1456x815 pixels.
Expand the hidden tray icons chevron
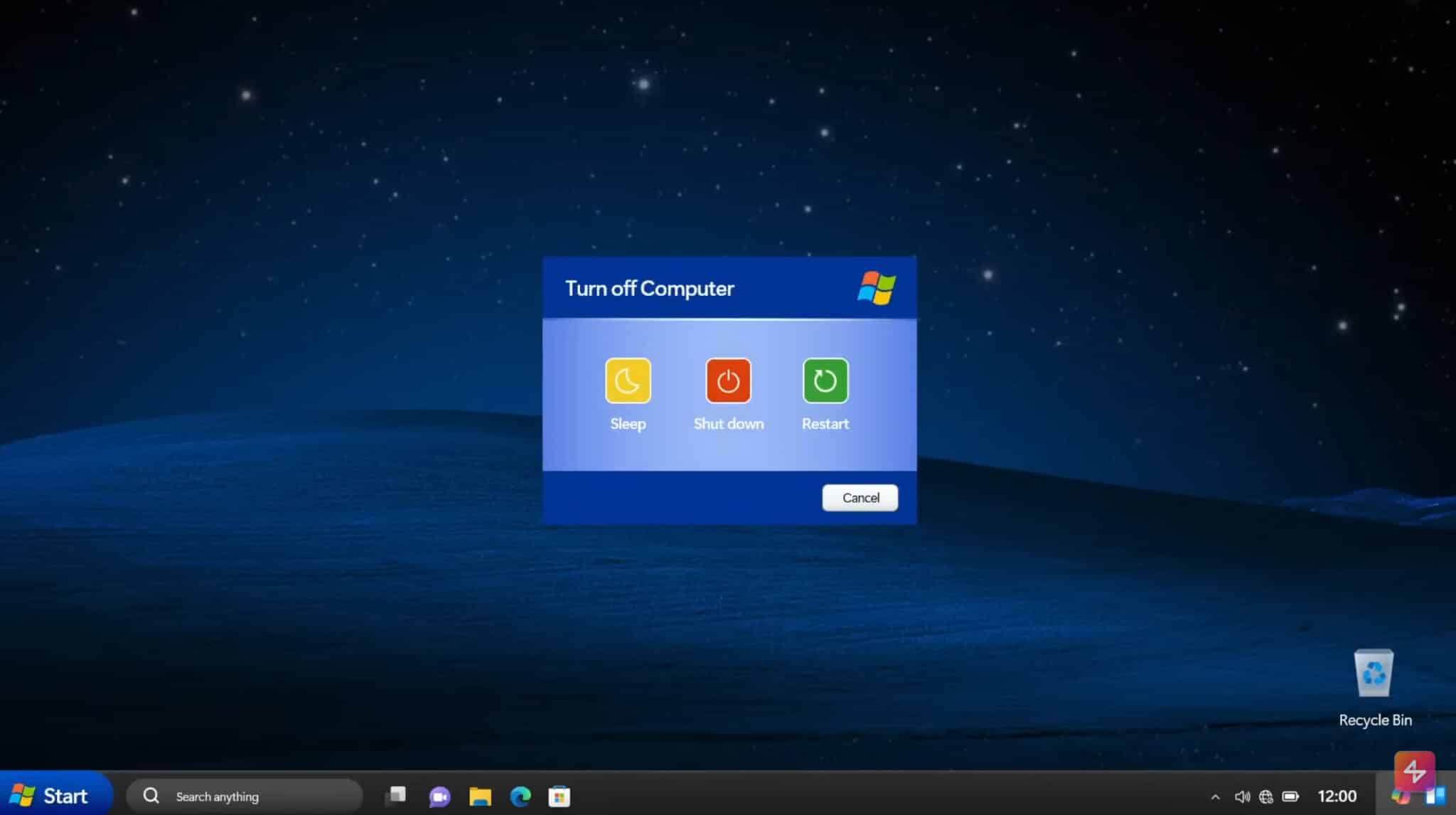click(x=1215, y=797)
